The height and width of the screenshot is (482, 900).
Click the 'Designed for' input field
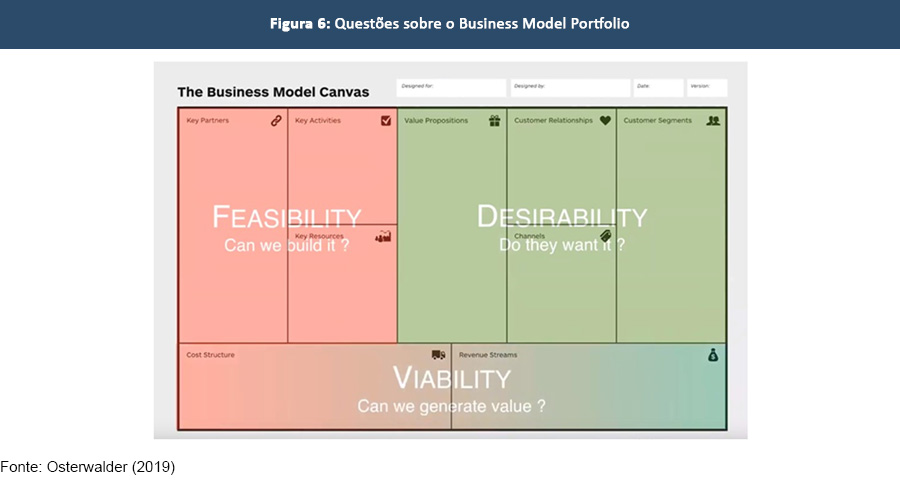click(451, 88)
